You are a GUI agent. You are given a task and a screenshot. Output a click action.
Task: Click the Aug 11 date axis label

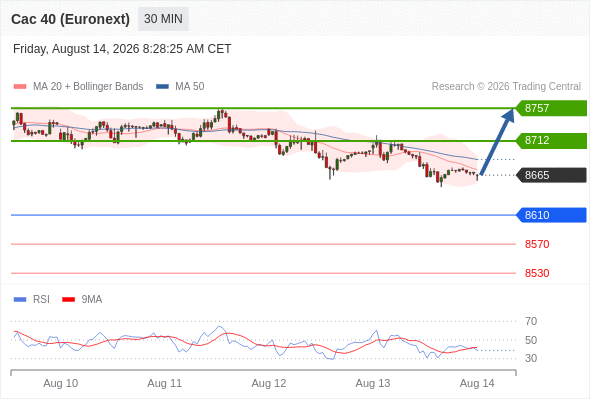point(164,383)
